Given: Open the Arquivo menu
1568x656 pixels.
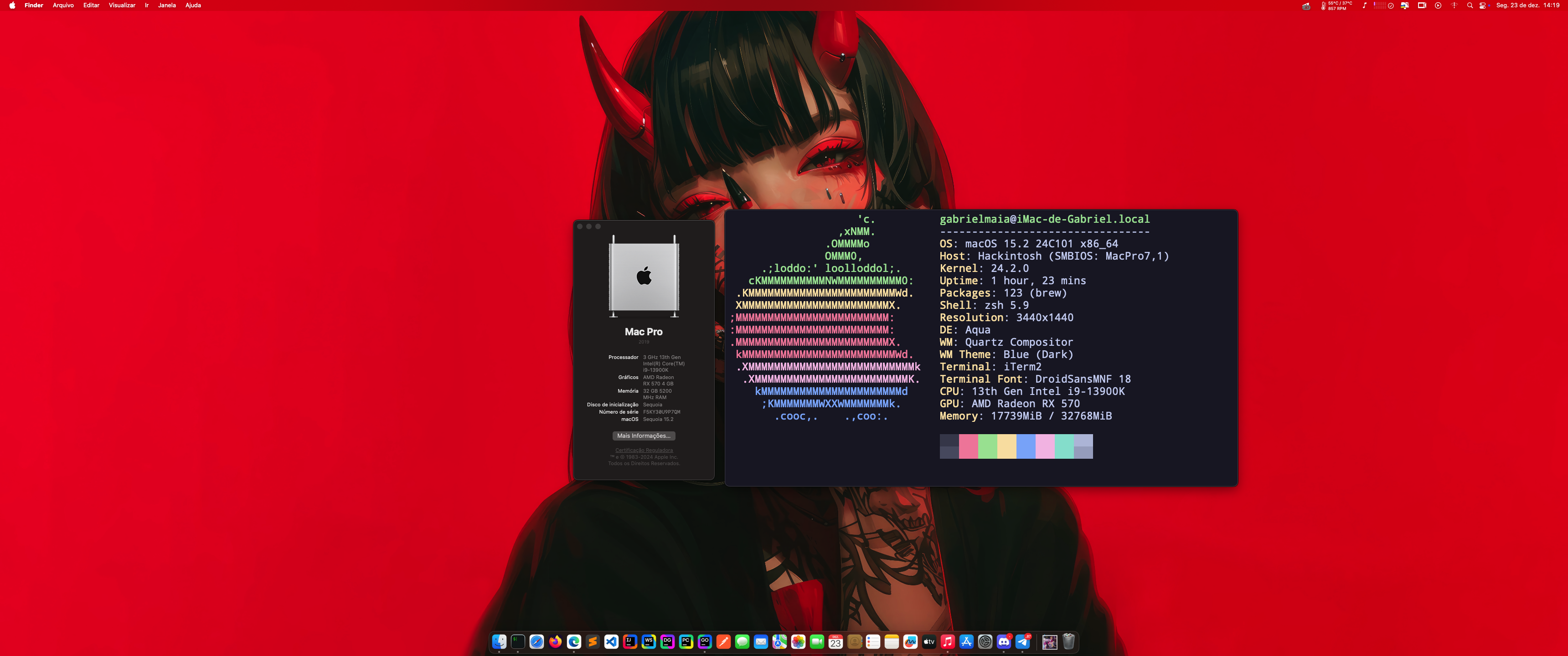Looking at the screenshot, I should click(63, 5).
